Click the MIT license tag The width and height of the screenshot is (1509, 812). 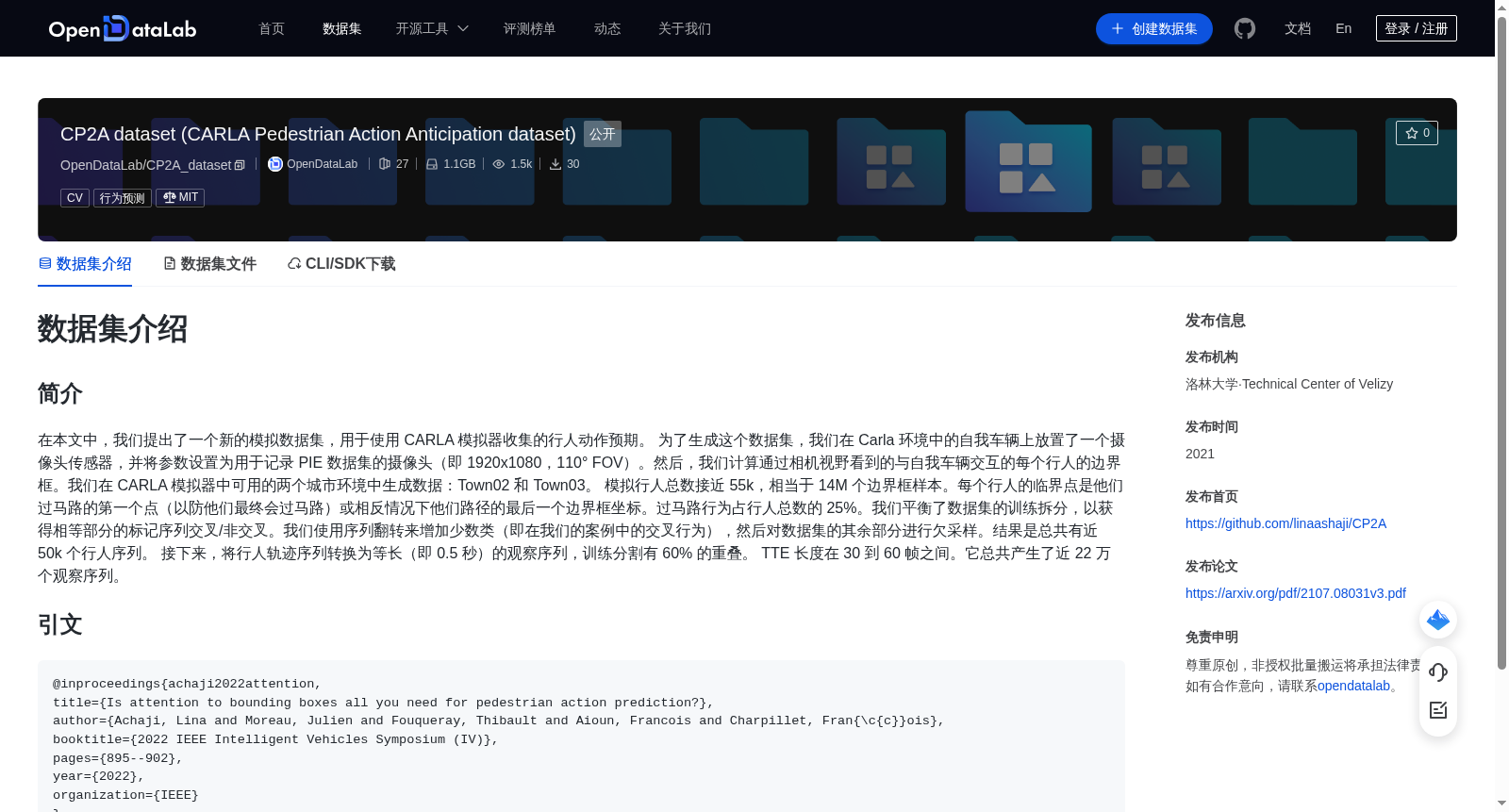tap(180, 197)
